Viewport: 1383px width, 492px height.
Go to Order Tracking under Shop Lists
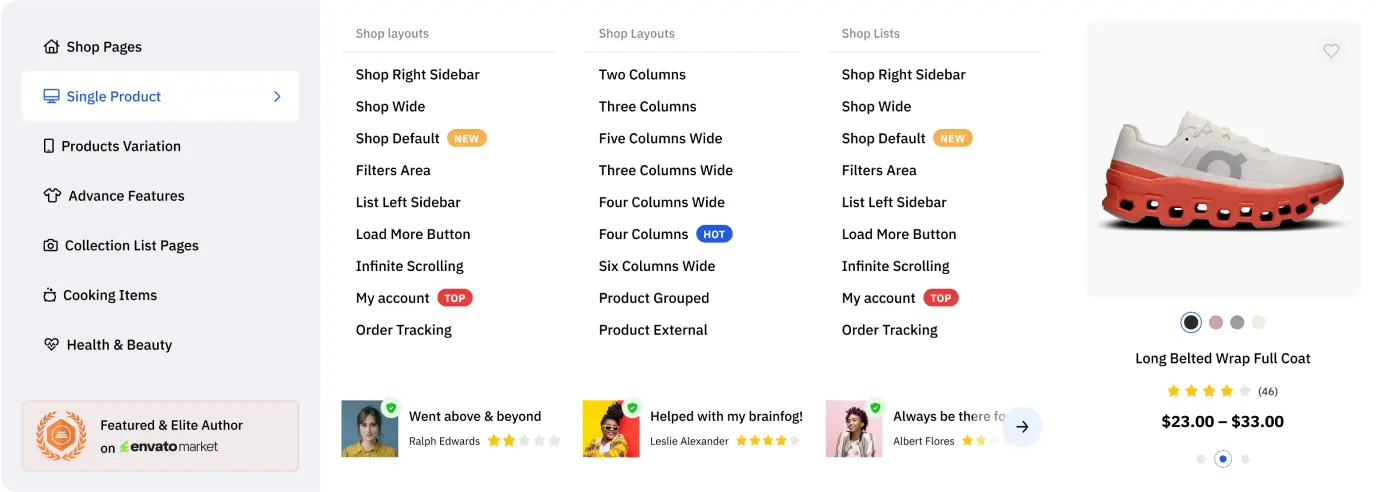coord(889,330)
